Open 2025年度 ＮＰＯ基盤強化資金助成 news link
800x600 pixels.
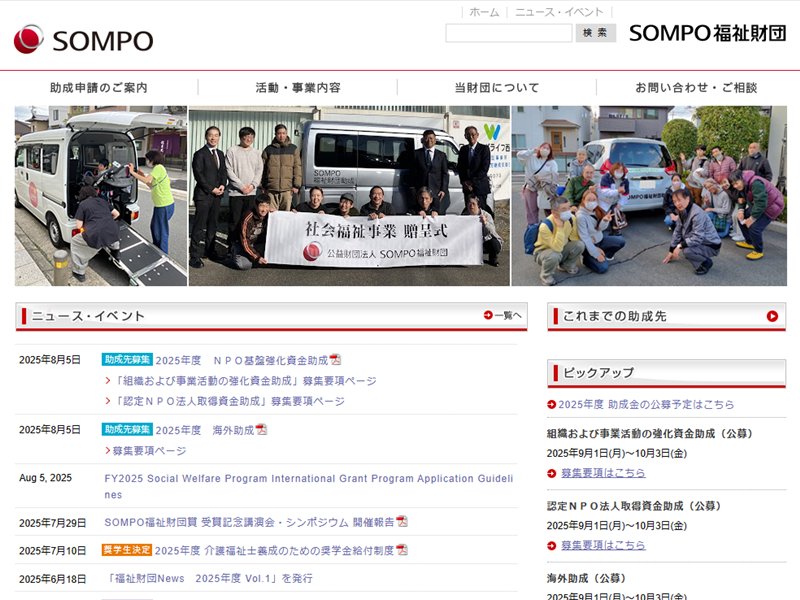[242, 360]
